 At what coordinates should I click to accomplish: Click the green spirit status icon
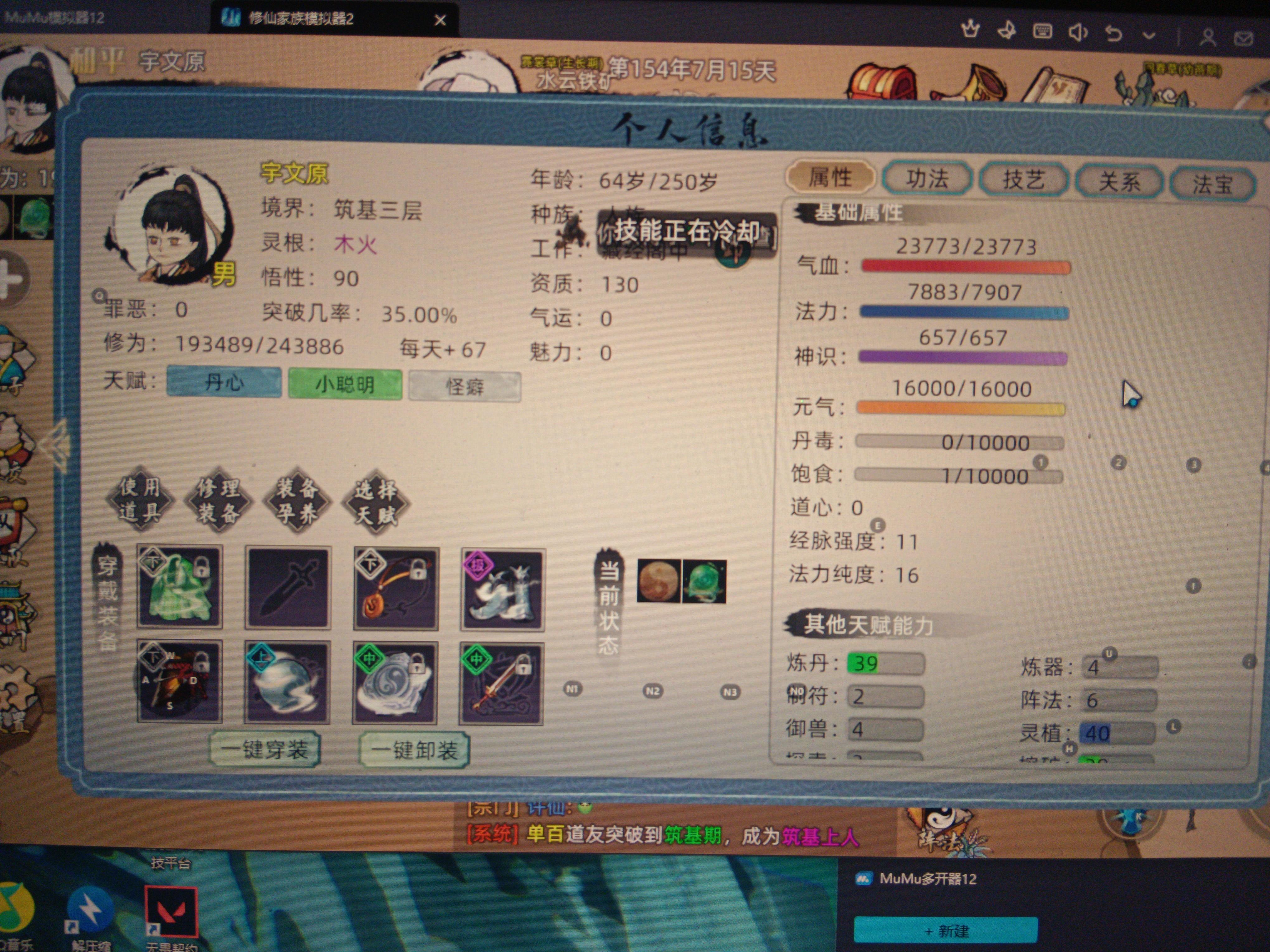704,582
